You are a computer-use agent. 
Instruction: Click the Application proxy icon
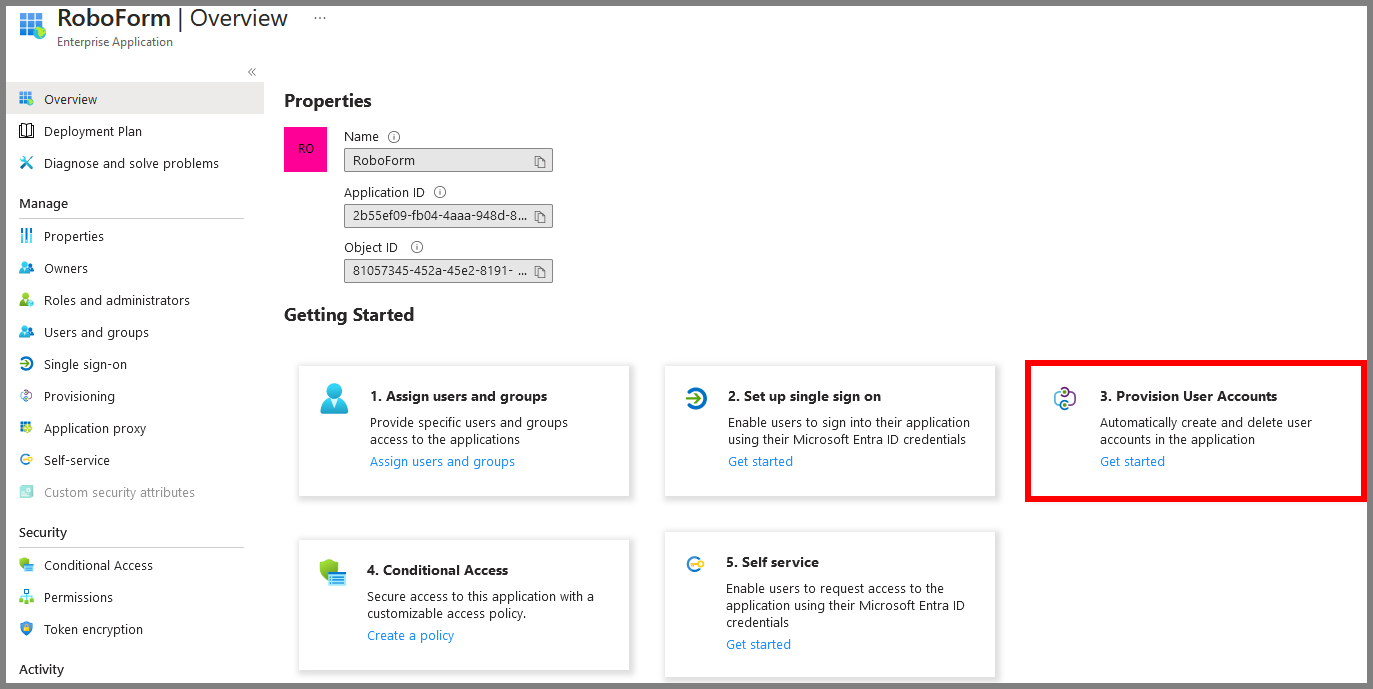click(26, 428)
